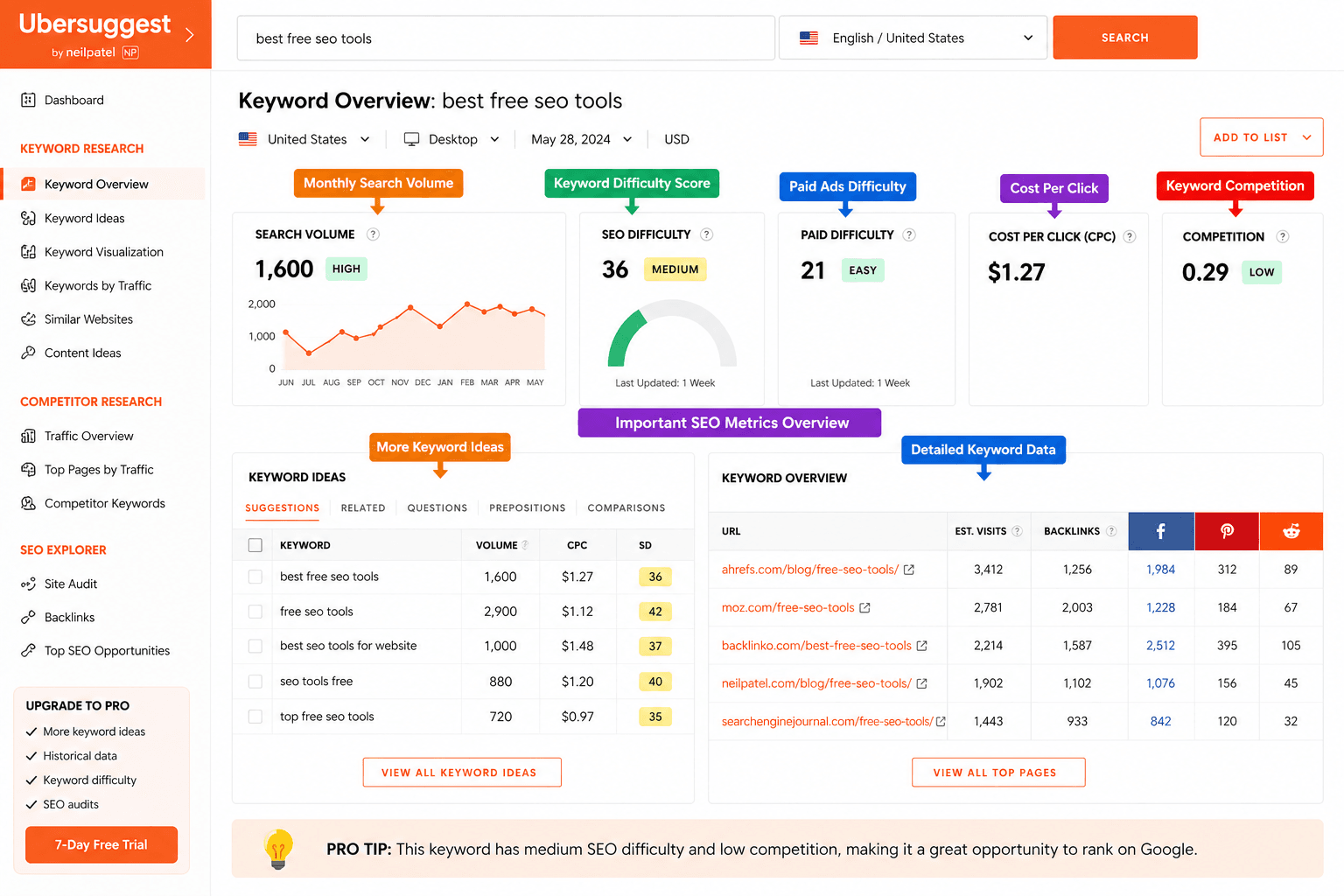The height and width of the screenshot is (896, 1344).
Task: Click the Top Pages by Traffic icon
Action: 28,469
